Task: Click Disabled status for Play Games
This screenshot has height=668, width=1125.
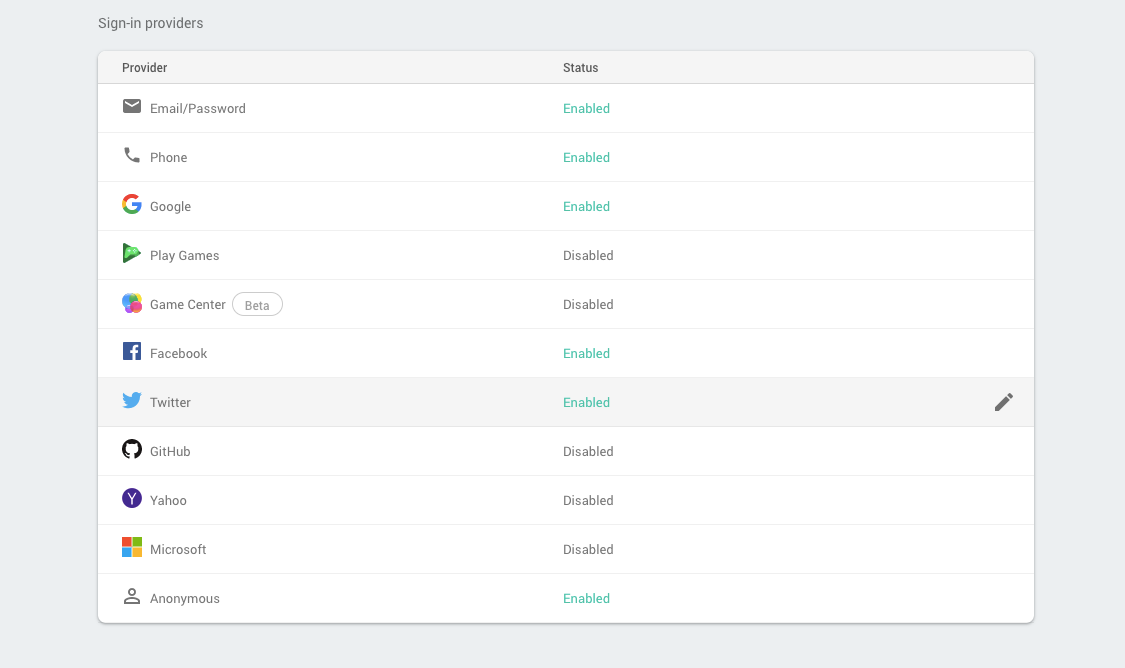Action: [588, 255]
